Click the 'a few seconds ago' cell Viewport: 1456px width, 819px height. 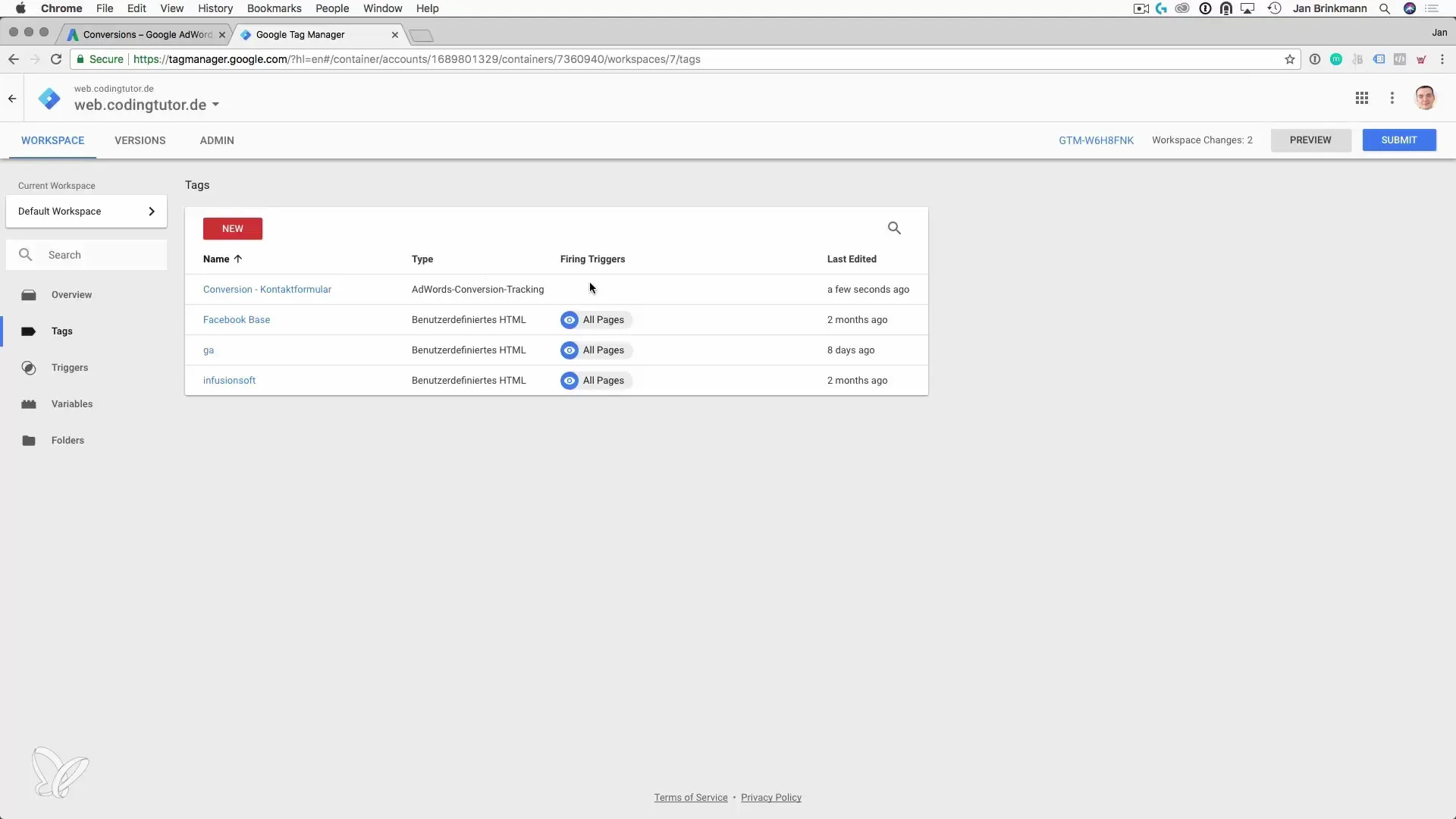pos(868,290)
